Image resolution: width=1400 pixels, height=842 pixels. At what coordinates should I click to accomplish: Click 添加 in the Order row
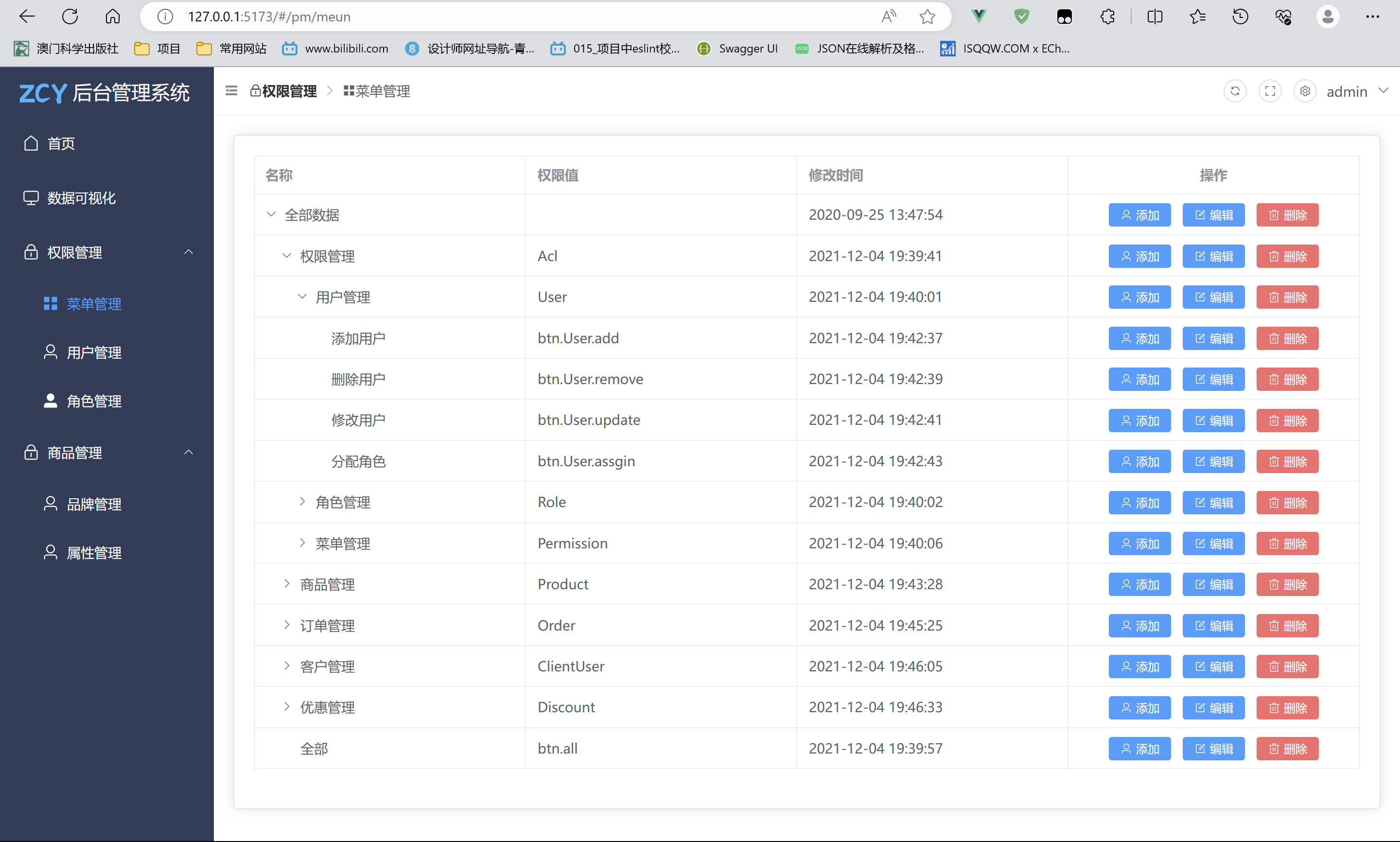(1139, 626)
